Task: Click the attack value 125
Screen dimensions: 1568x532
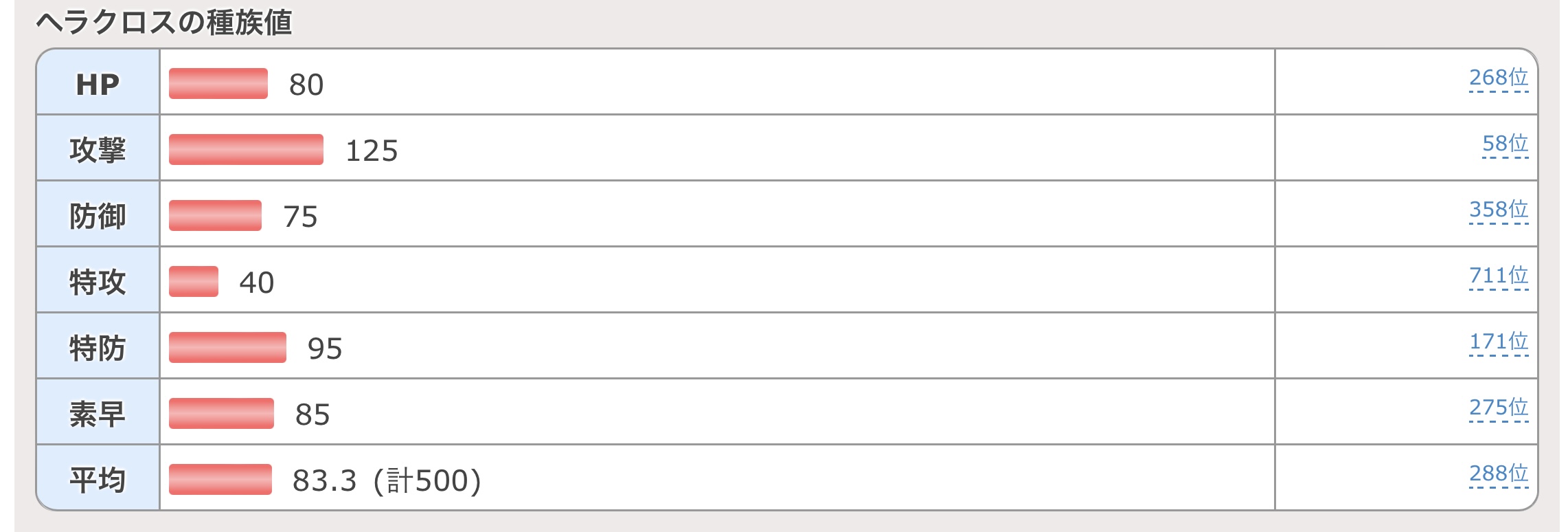Action: pyautogui.click(x=372, y=151)
